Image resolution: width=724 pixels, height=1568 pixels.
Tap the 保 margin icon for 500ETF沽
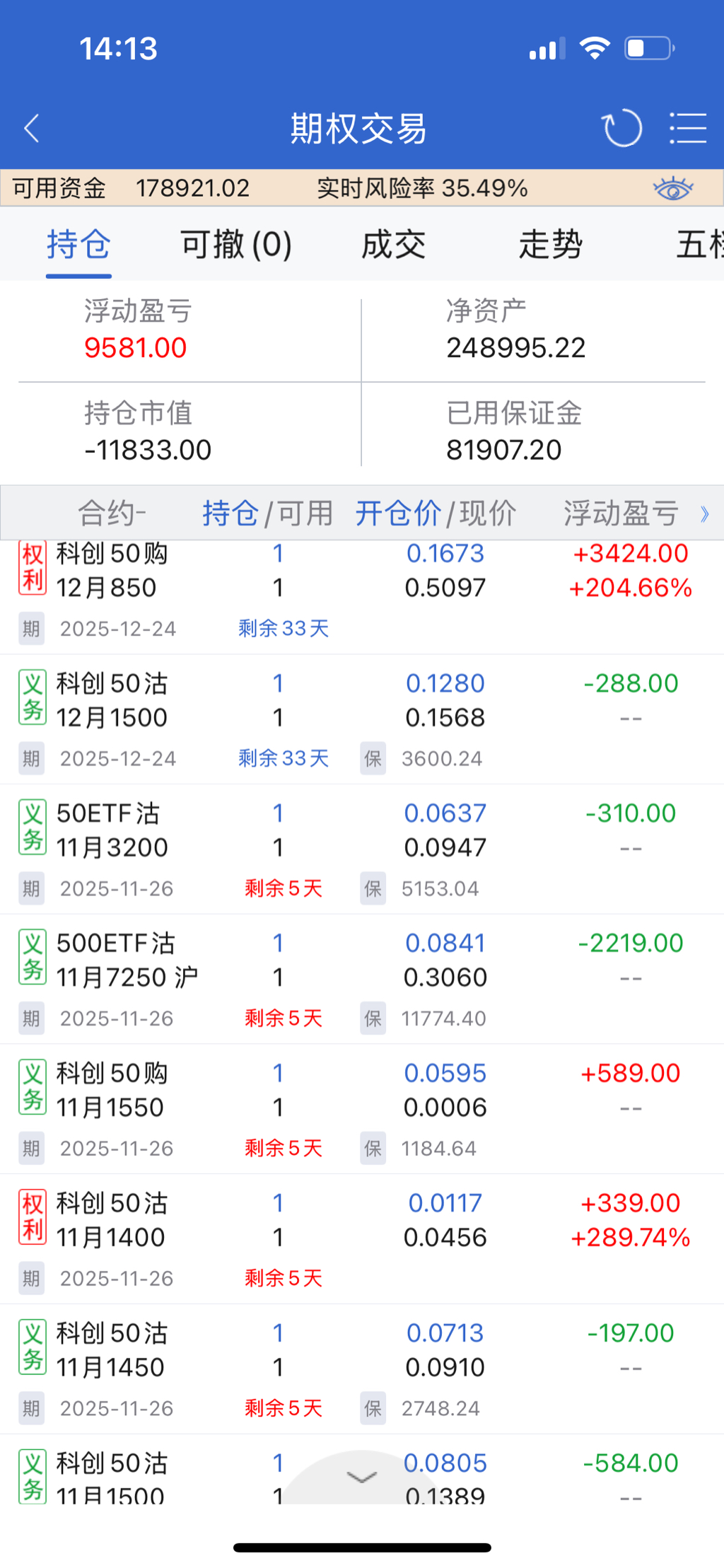tap(373, 1018)
